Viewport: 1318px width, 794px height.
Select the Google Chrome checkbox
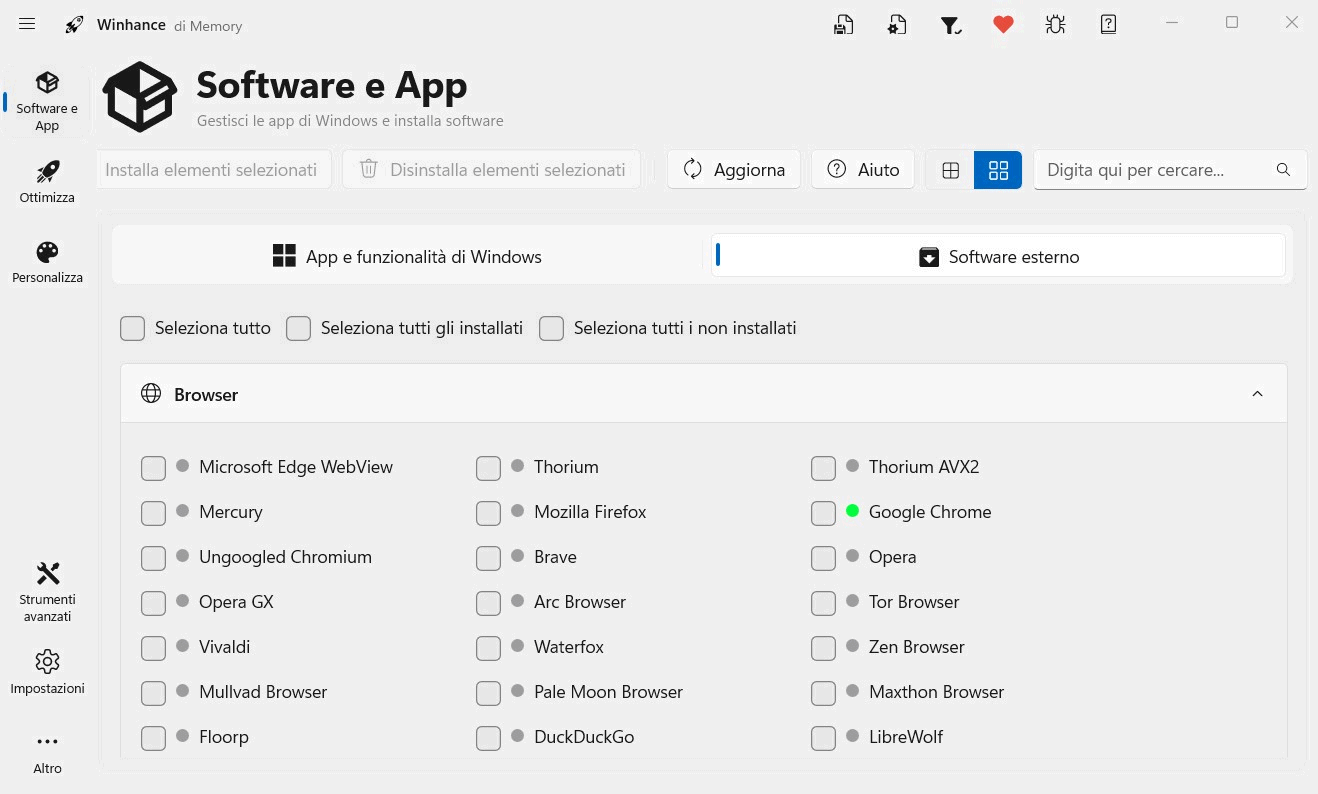coord(823,512)
